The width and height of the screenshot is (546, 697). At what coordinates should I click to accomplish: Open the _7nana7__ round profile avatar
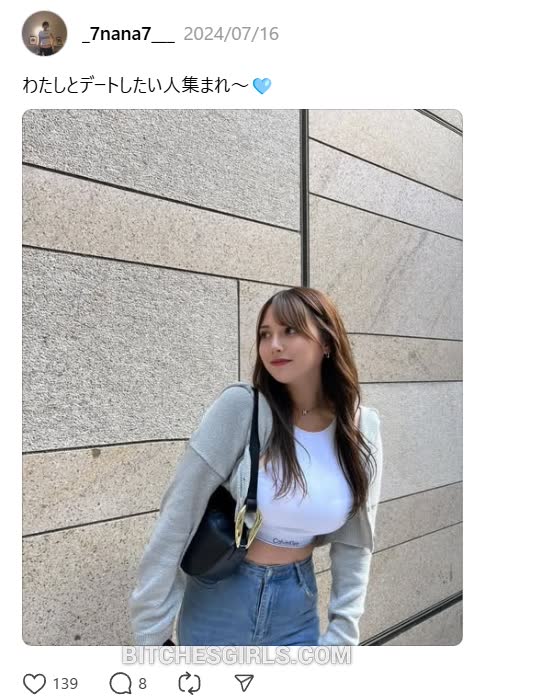pyautogui.click(x=44, y=33)
